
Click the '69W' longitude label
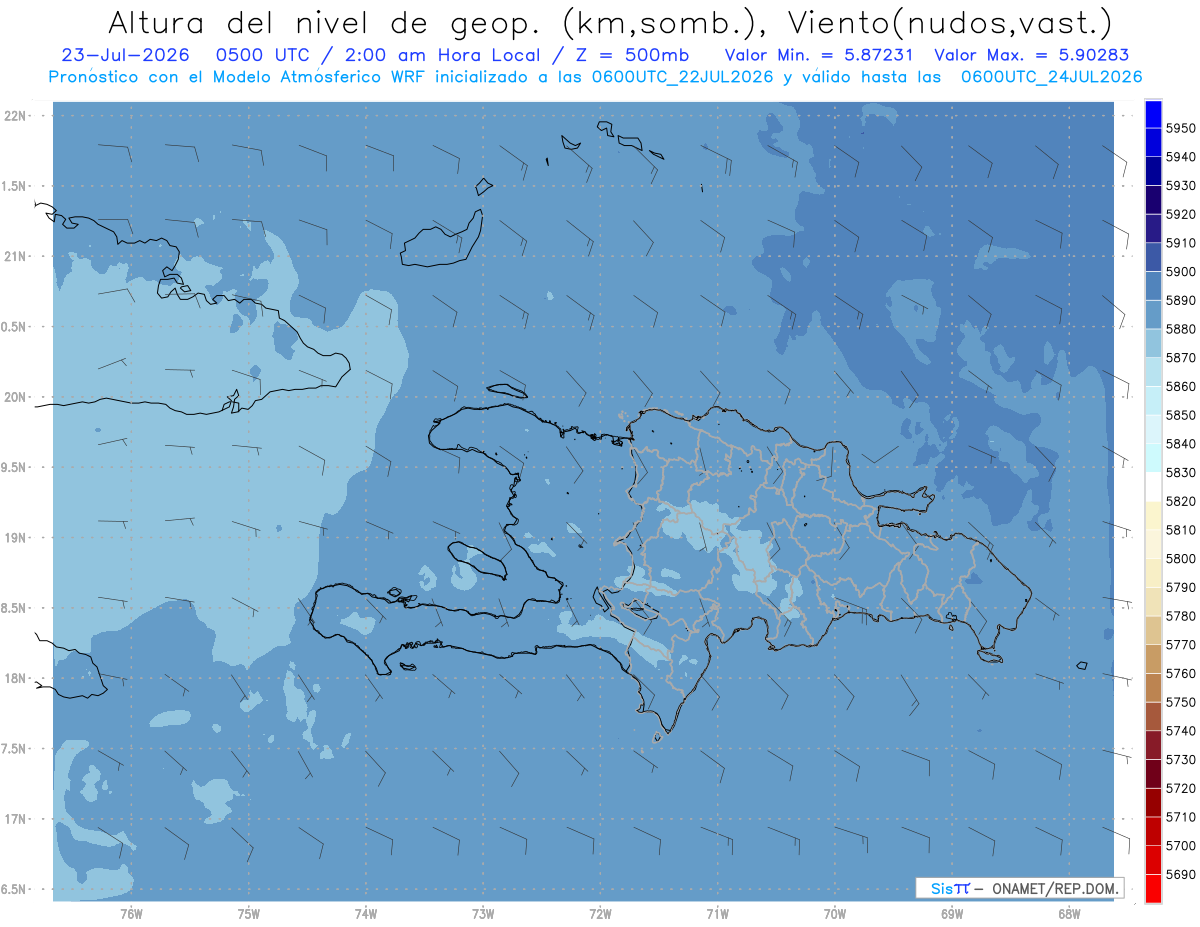[x=952, y=913]
